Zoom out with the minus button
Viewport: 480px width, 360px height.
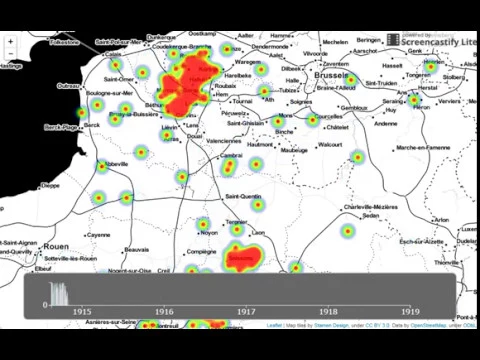coord(11,53)
